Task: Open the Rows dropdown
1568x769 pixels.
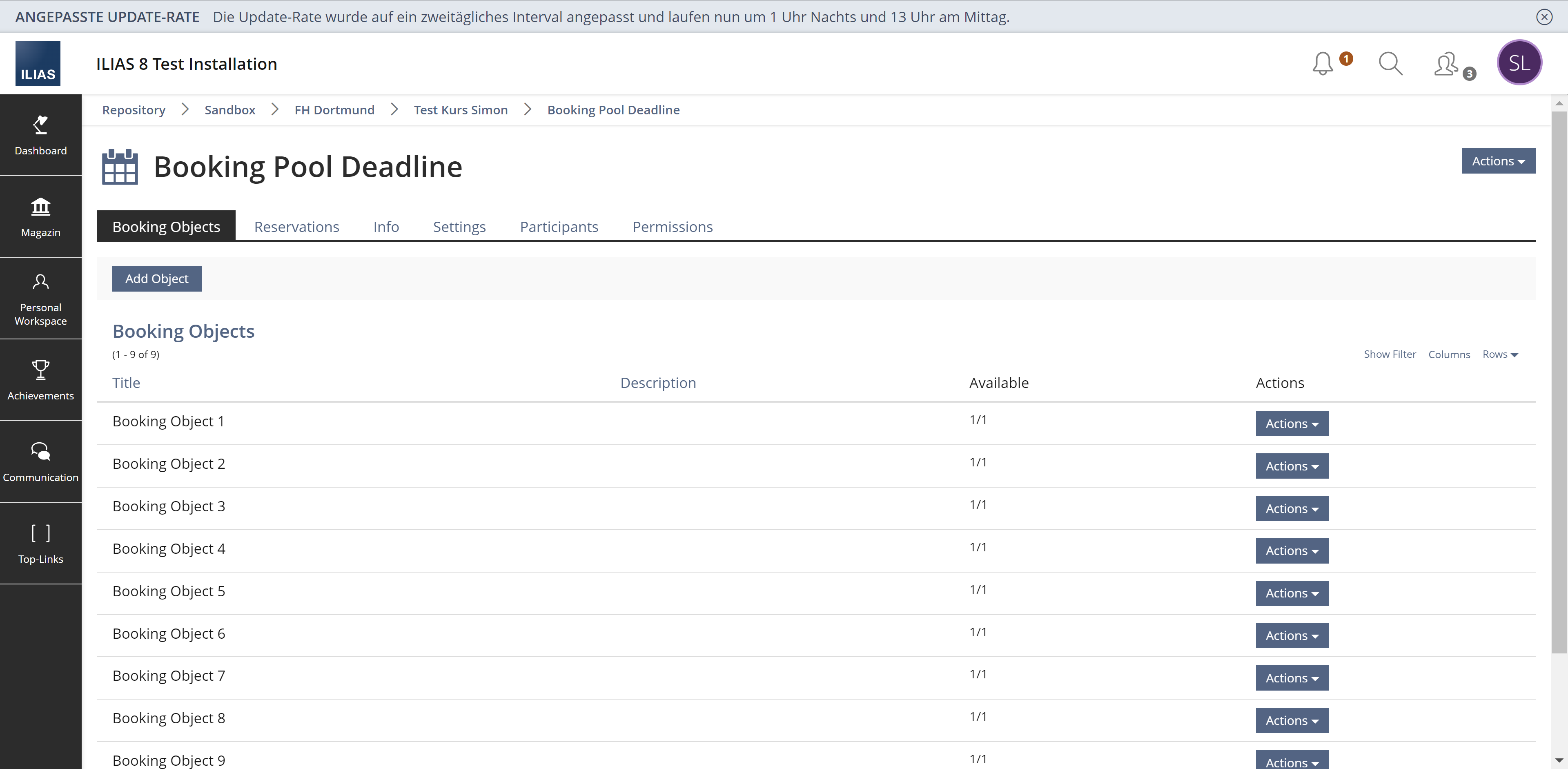Action: tap(1500, 354)
